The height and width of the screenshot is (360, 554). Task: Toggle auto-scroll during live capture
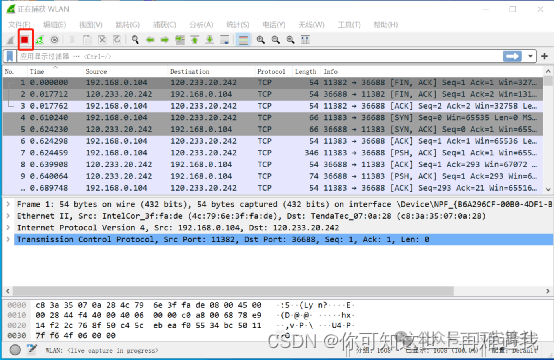pyautogui.click(x=224, y=40)
